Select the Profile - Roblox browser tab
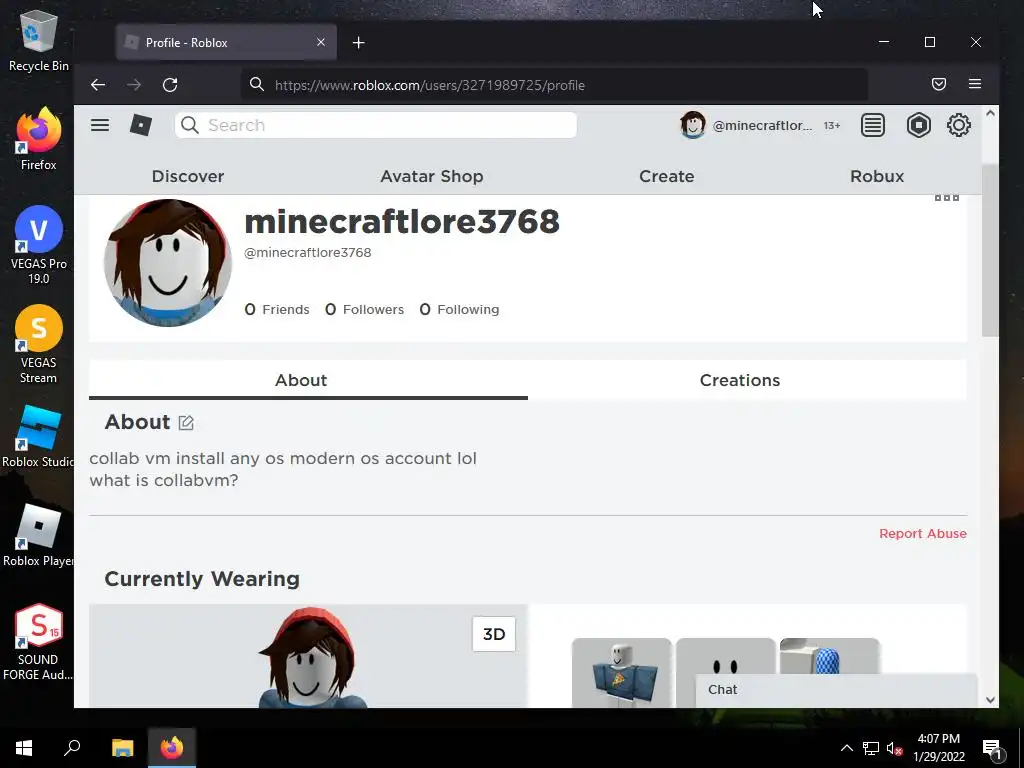 tap(226, 42)
